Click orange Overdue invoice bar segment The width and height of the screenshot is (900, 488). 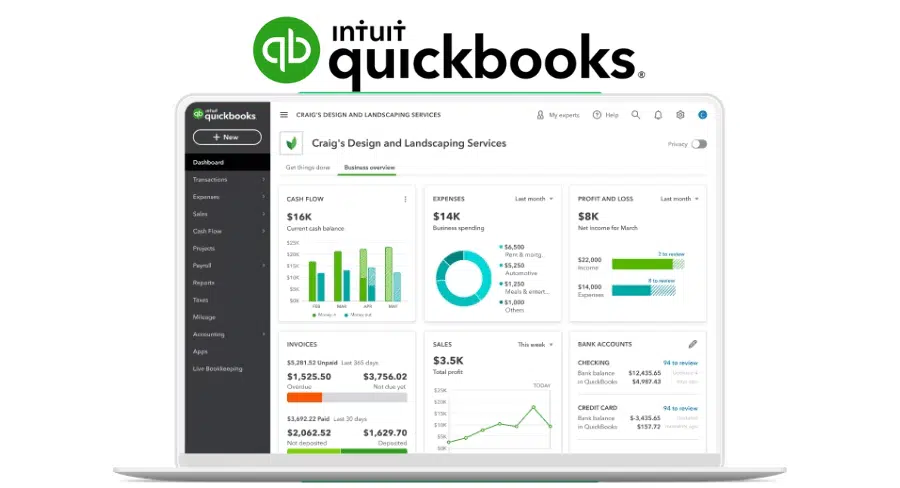click(304, 397)
